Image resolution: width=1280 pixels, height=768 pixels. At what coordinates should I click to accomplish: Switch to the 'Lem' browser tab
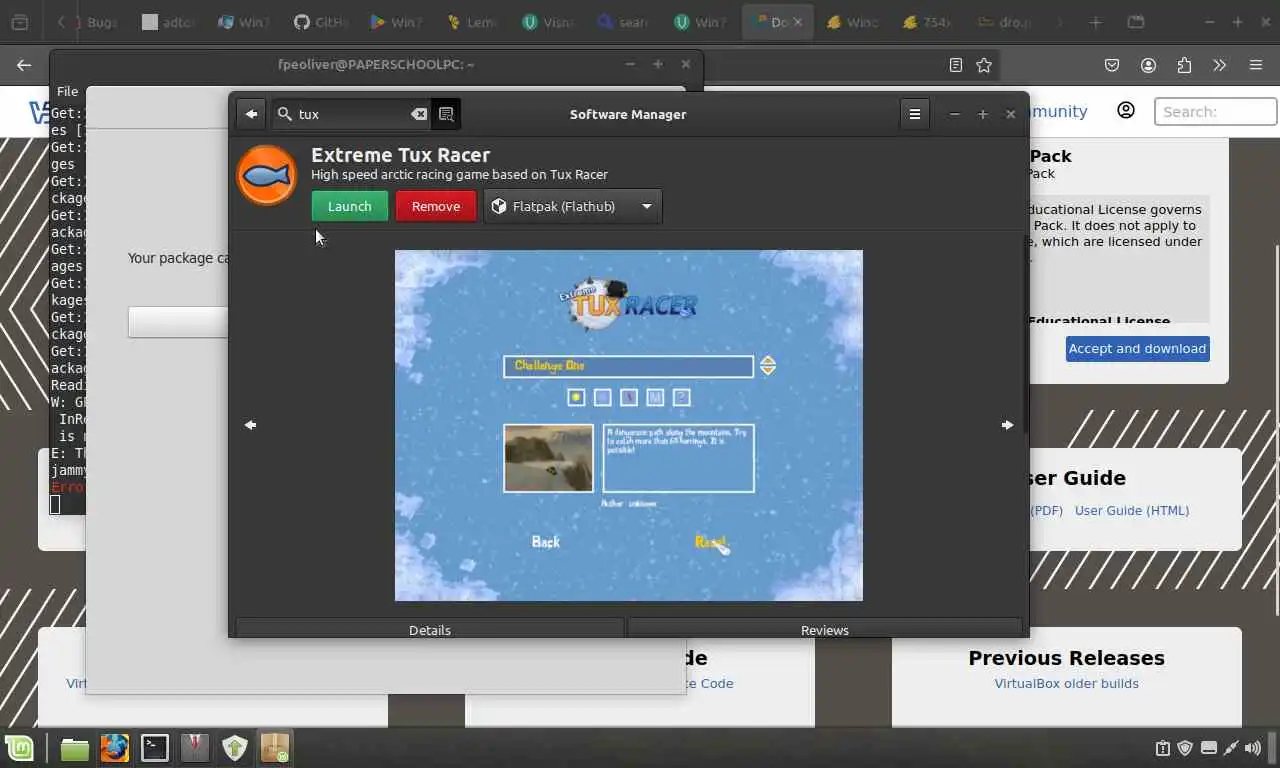coord(472,22)
